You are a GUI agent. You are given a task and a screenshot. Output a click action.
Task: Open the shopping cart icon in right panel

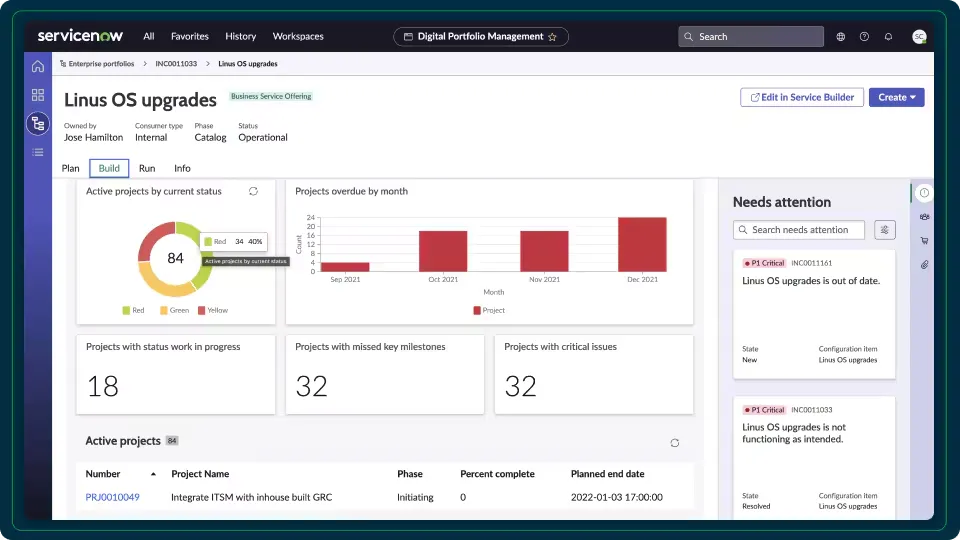(924, 241)
